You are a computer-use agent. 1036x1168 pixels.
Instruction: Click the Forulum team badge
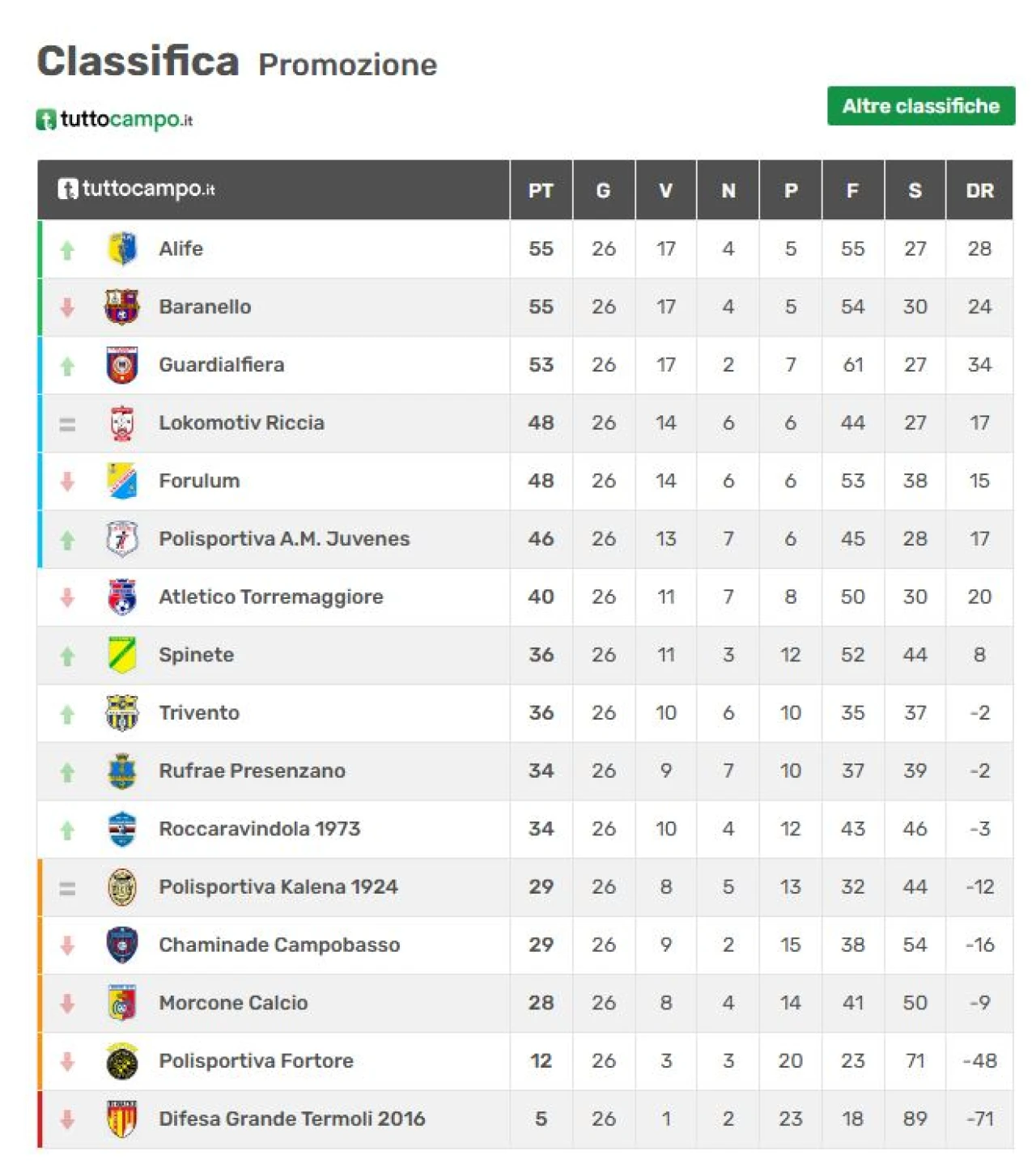(122, 481)
